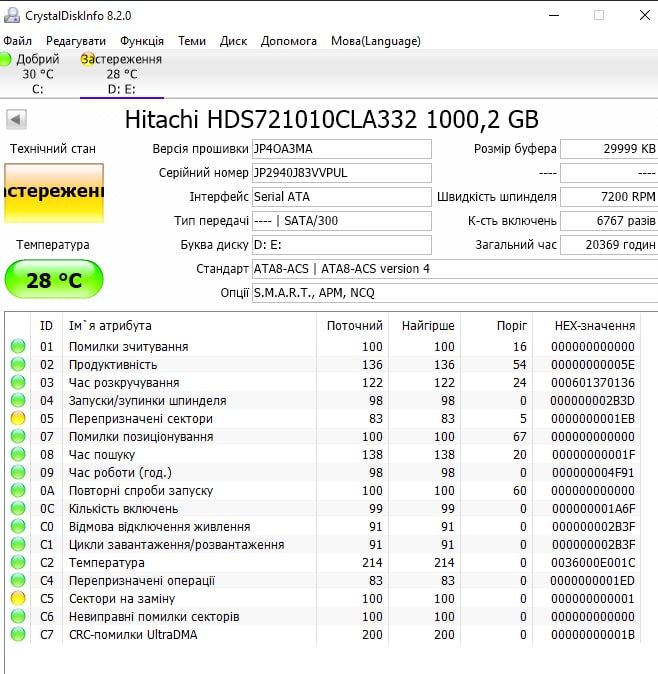
Task: Click green status icon for Час розкручування
Action: click(x=18, y=383)
